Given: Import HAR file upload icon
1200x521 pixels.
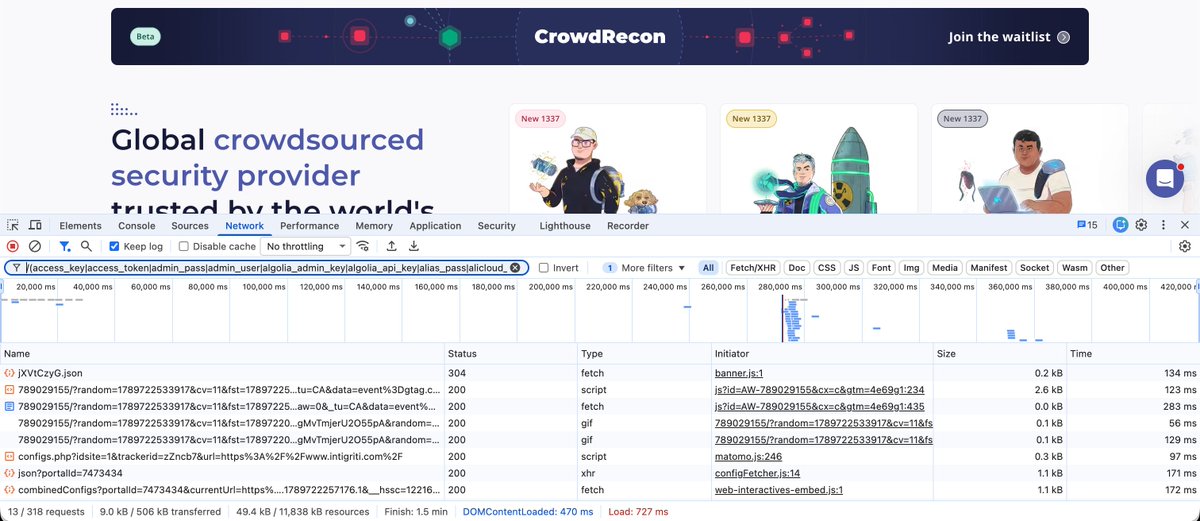Looking at the screenshot, I should [391, 246].
